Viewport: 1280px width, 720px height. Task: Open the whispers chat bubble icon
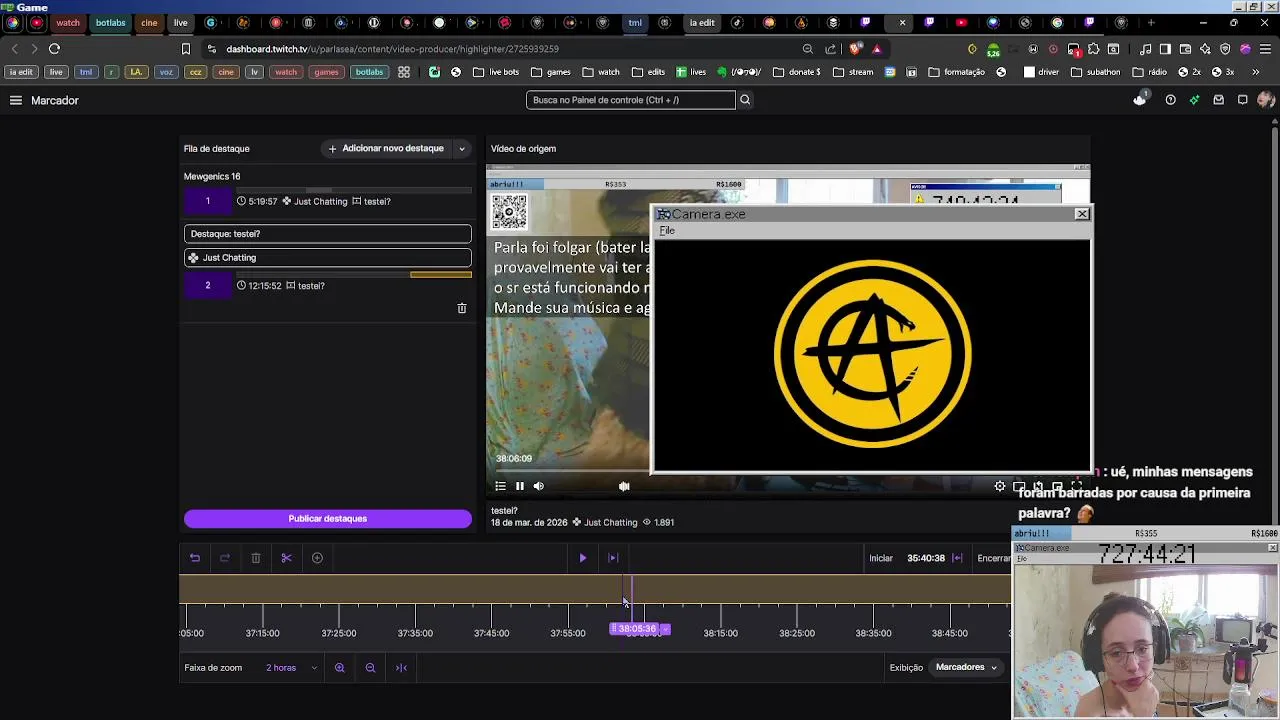coord(1243,100)
